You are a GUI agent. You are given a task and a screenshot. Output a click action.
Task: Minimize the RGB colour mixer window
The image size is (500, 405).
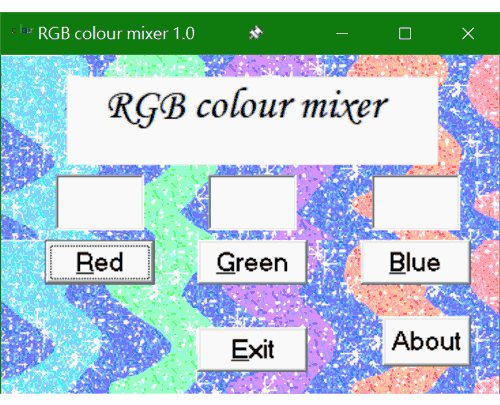tap(342, 33)
